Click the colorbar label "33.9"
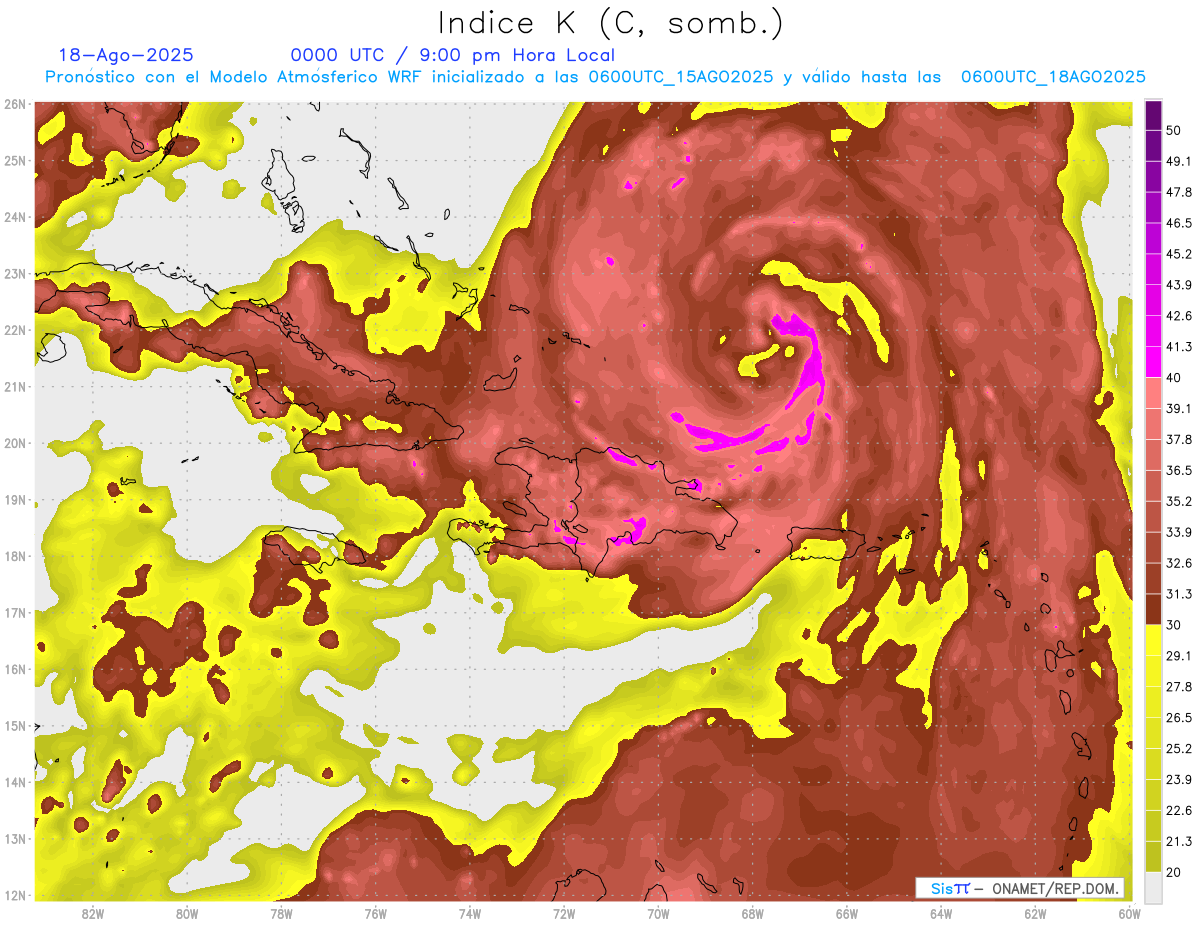 click(1178, 532)
